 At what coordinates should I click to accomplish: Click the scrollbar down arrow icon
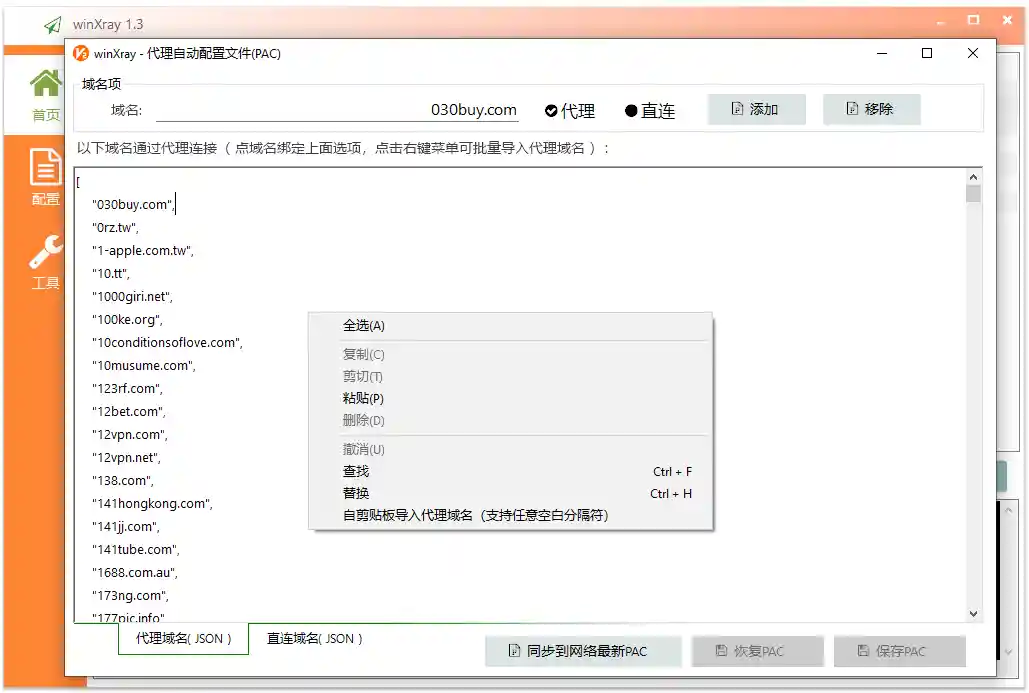coord(973,613)
